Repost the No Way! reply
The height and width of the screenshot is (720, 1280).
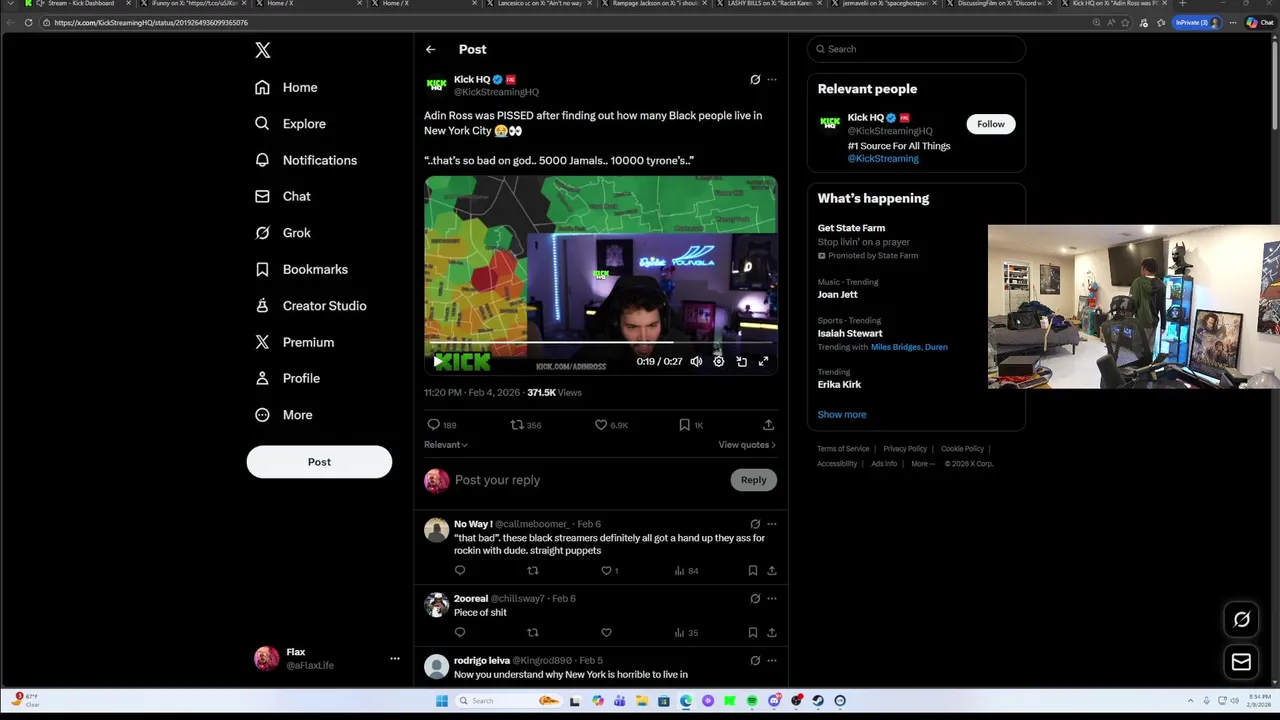click(x=532, y=571)
